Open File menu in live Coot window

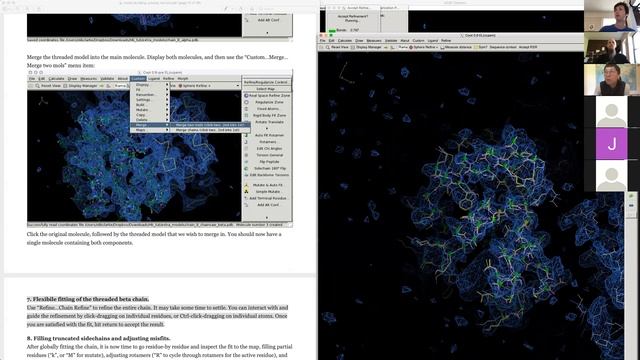point(322,40)
